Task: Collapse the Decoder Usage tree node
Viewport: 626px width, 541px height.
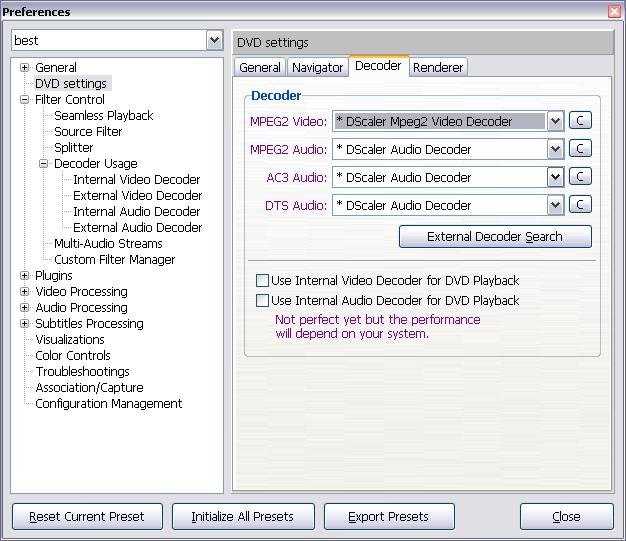Action: point(44,164)
